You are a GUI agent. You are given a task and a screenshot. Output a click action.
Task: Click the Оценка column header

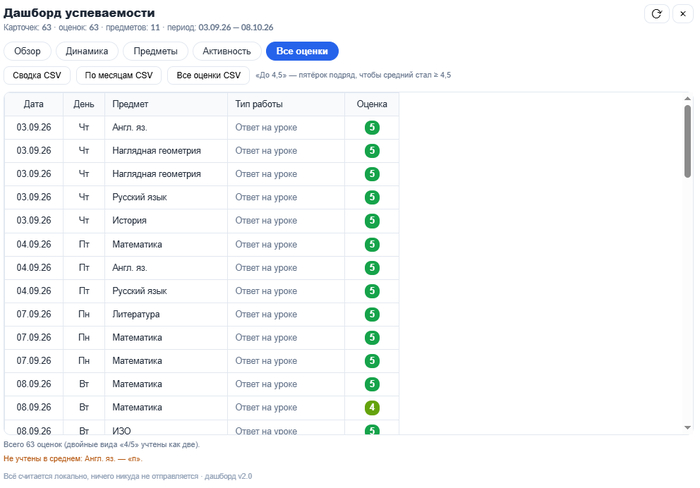[372, 104]
